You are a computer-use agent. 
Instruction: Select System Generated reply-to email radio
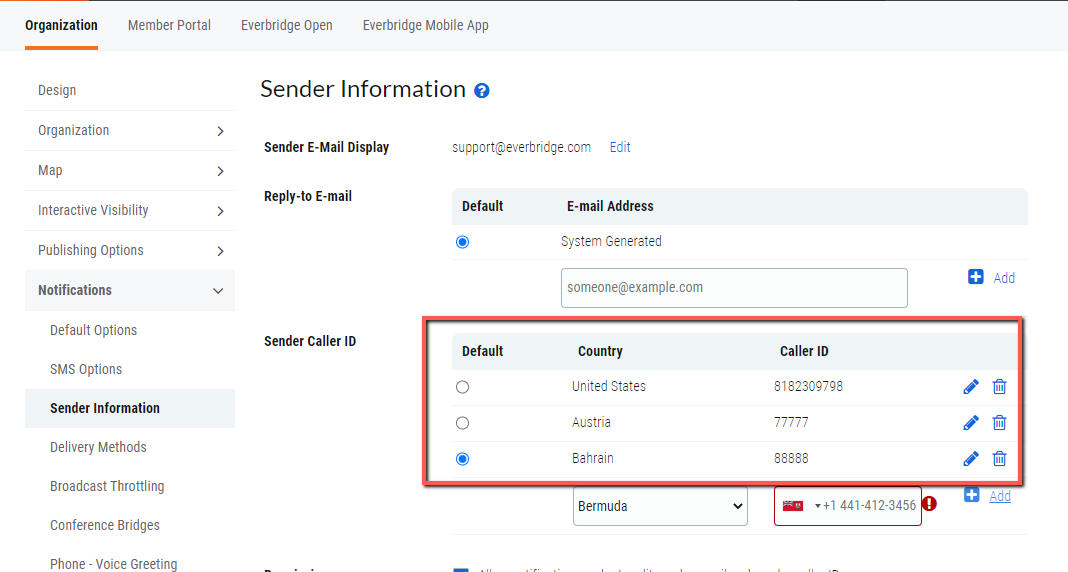(x=462, y=242)
